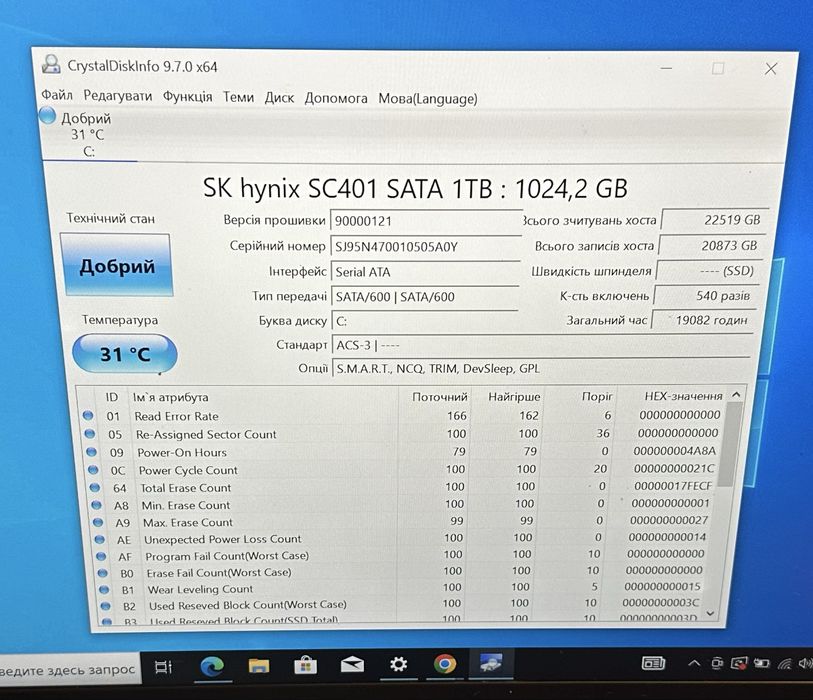Click status dot of Read Error Rate
Viewport: 813px width, 700px height.
click(x=88, y=415)
